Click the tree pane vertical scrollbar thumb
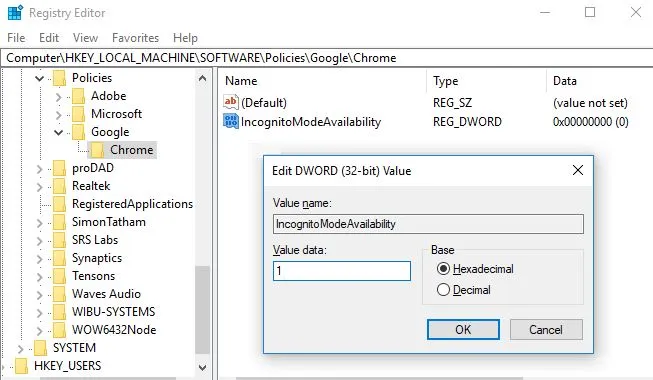 click(202, 310)
